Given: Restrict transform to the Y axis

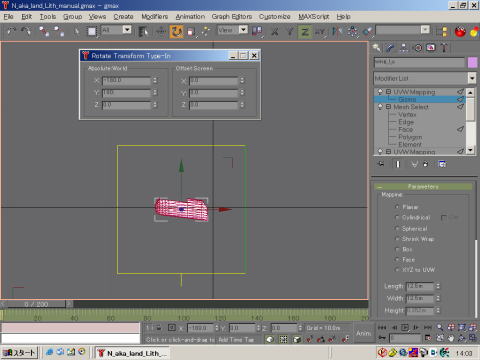Looking at the screenshot, I should 290,32.
